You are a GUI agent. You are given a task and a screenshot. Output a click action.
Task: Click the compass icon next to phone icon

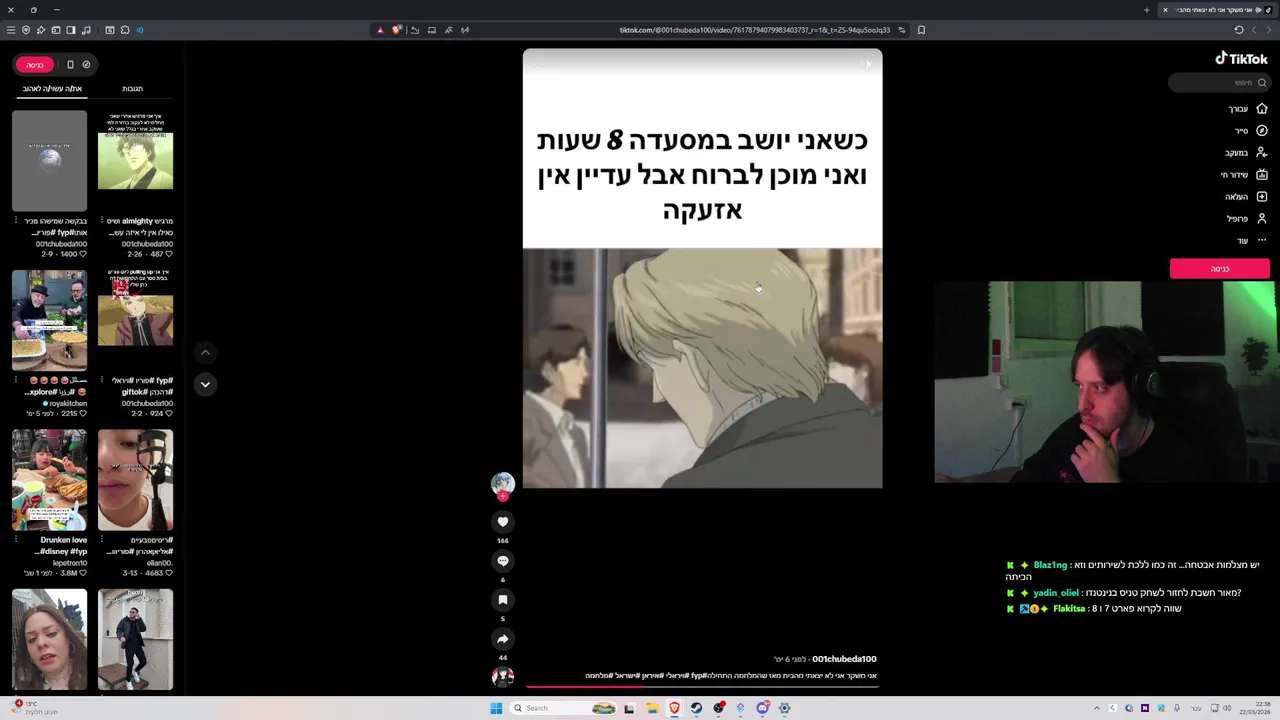pos(86,65)
